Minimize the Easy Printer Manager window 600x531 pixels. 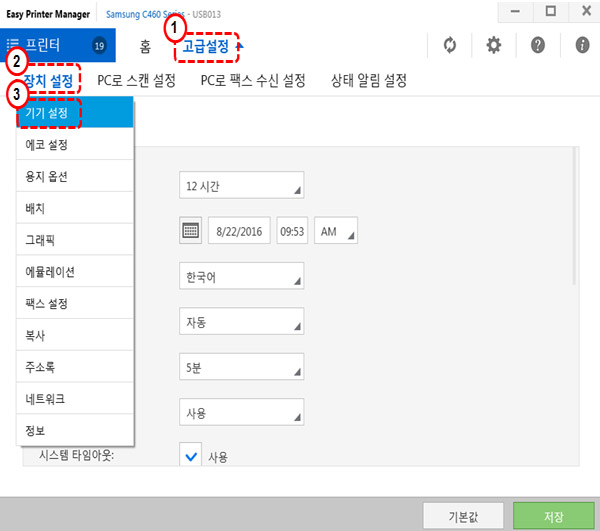[515, 11]
